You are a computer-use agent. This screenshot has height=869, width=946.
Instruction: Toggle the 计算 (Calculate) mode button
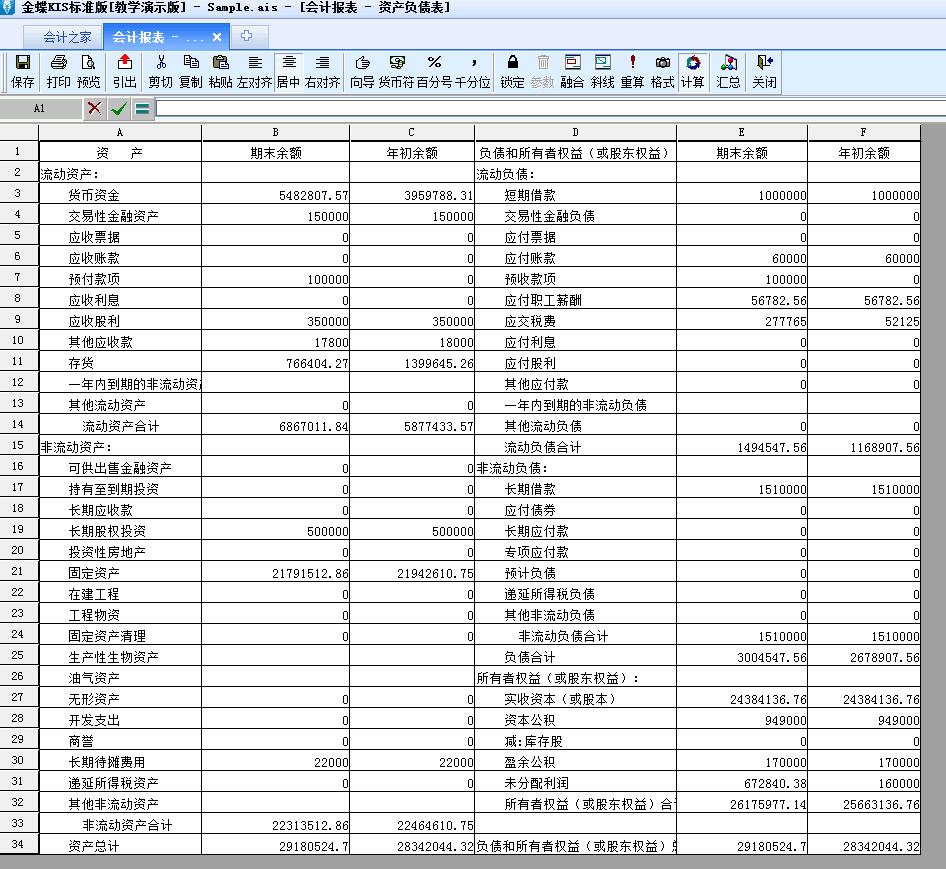click(x=692, y=71)
